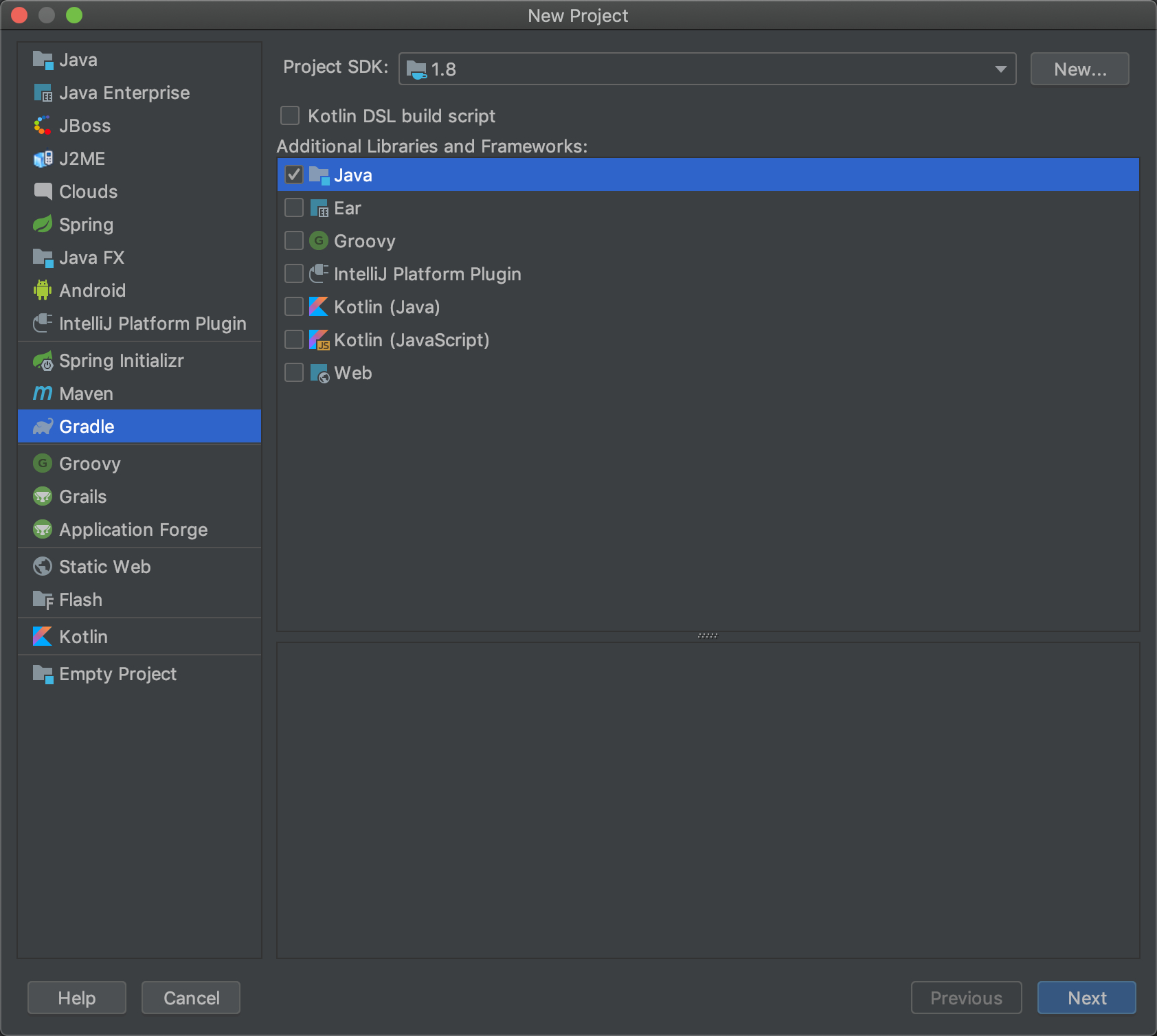
Task: Click the Next button
Action: coord(1087,998)
